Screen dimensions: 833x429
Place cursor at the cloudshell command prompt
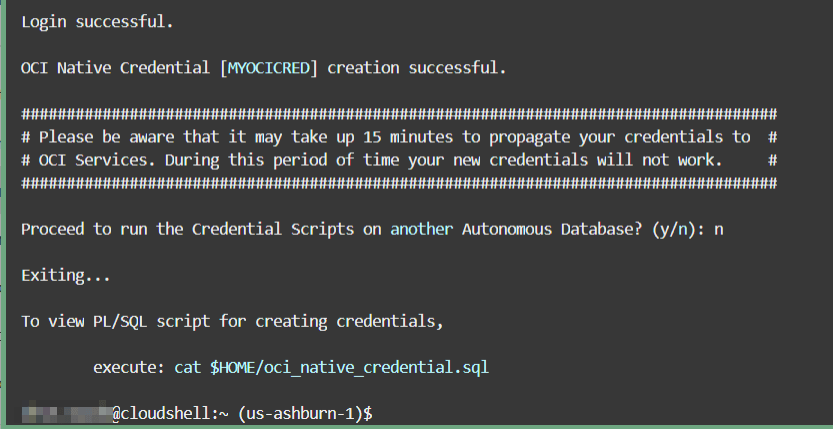click(380, 412)
